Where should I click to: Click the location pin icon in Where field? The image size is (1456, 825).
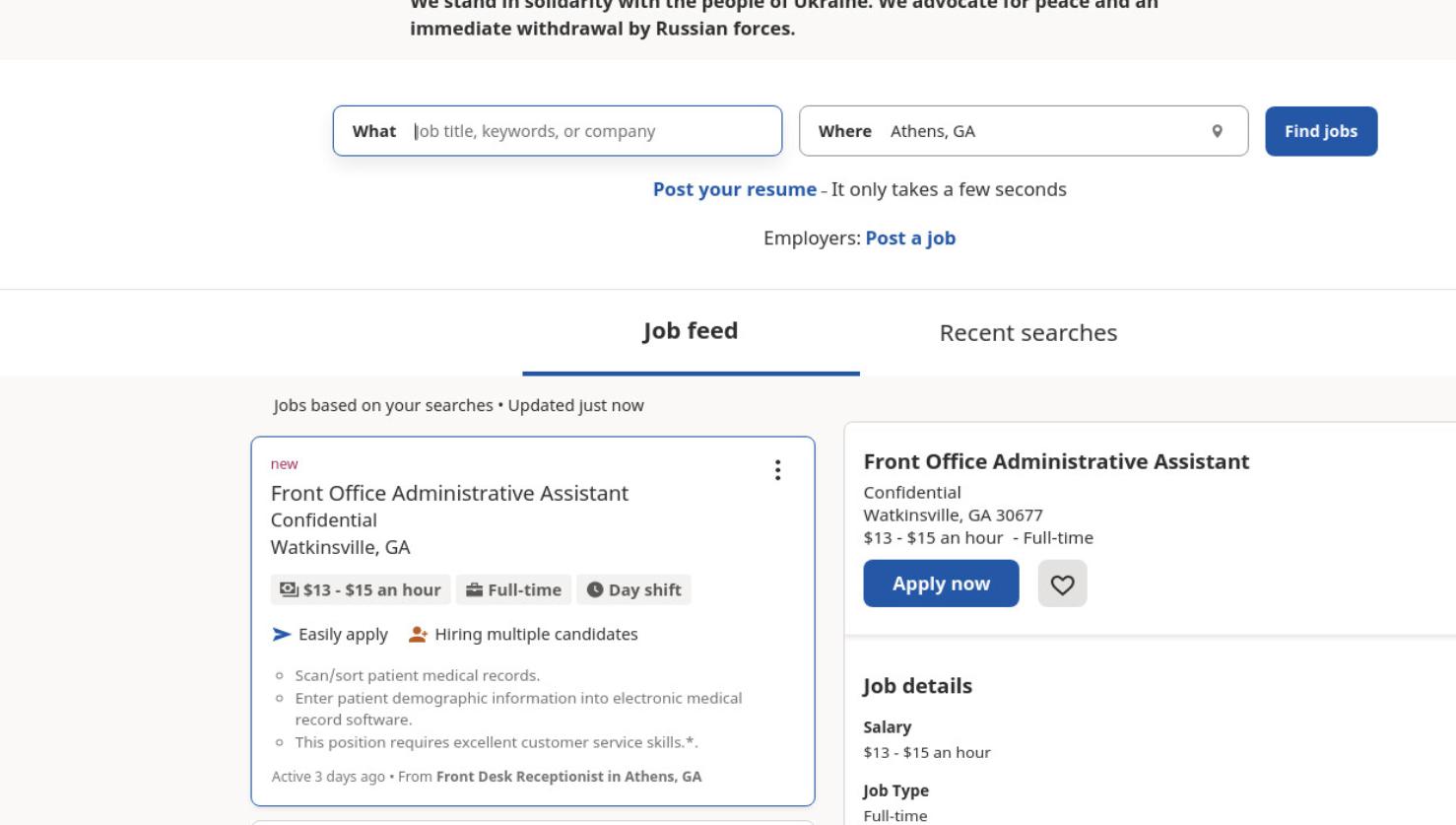1217,131
